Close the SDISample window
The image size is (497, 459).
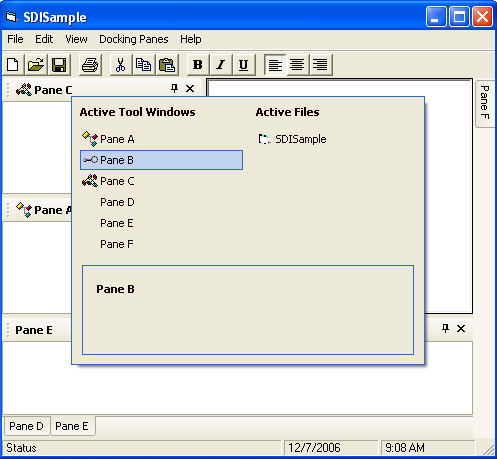tap(482, 16)
